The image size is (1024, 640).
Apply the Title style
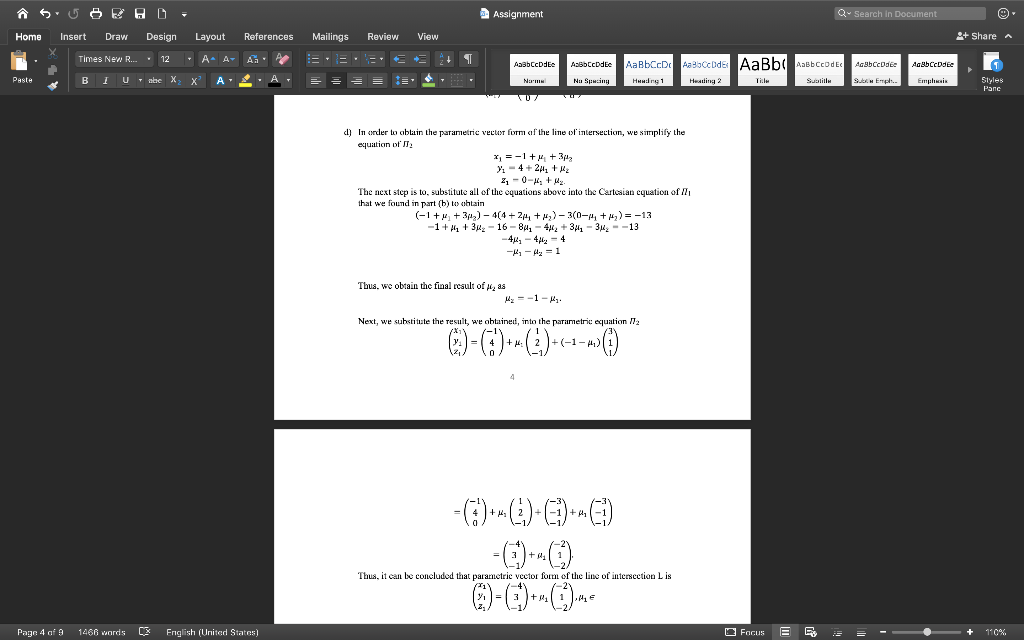762,70
